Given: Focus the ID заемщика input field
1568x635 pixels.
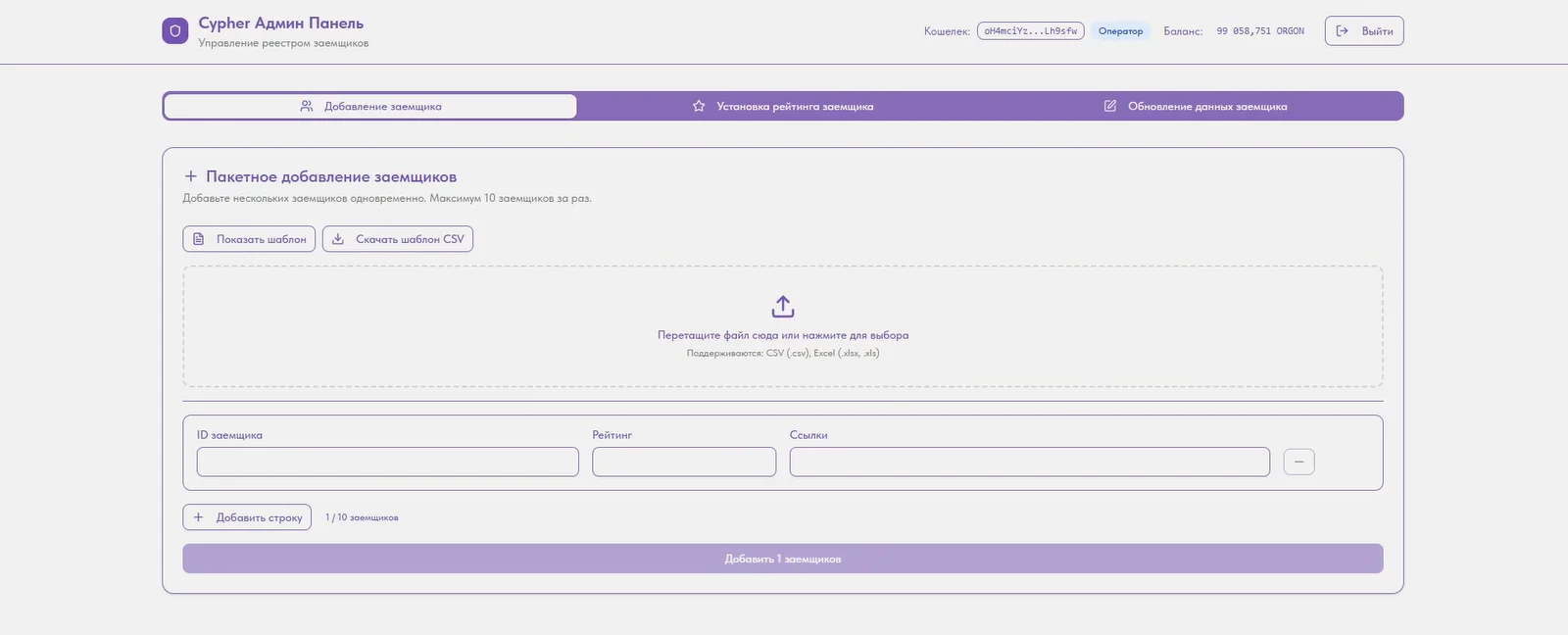Looking at the screenshot, I should [x=387, y=462].
